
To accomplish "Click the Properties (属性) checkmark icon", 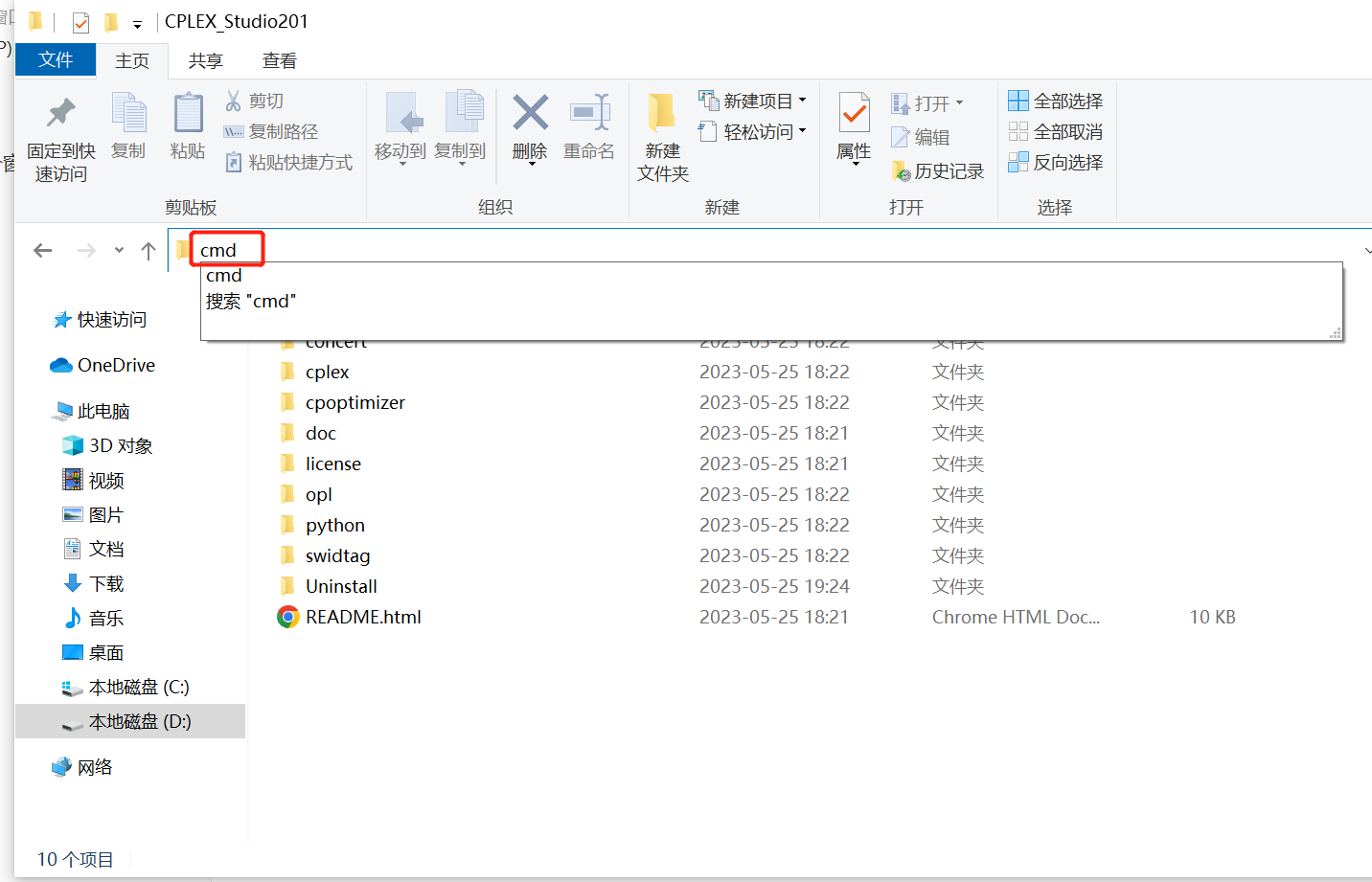I will click(x=854, y=113).
